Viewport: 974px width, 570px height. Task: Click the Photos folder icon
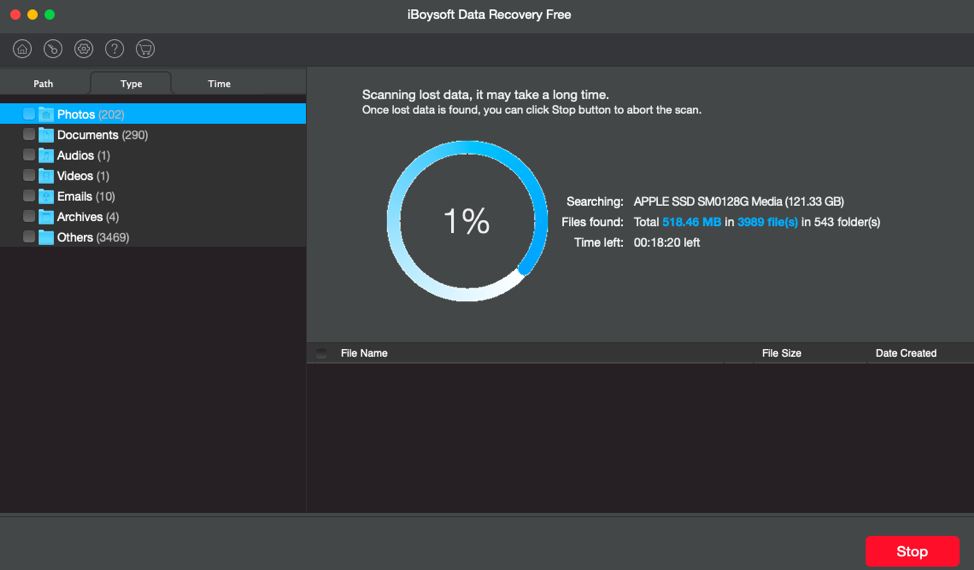[46, 114]
